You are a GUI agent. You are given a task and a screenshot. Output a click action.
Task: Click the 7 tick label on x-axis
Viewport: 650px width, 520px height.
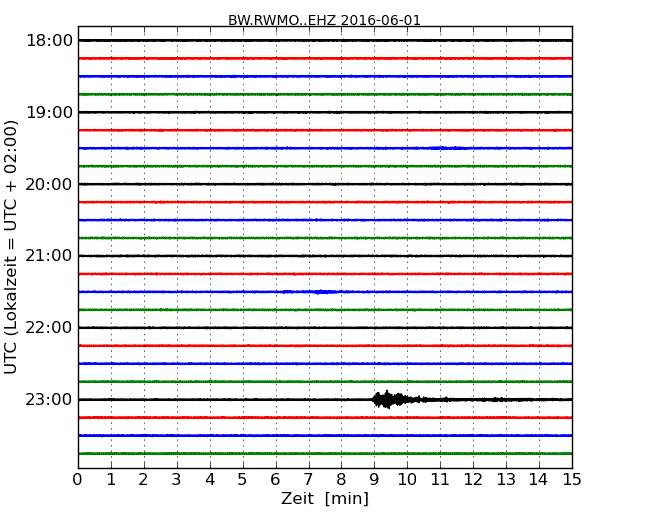308,480
